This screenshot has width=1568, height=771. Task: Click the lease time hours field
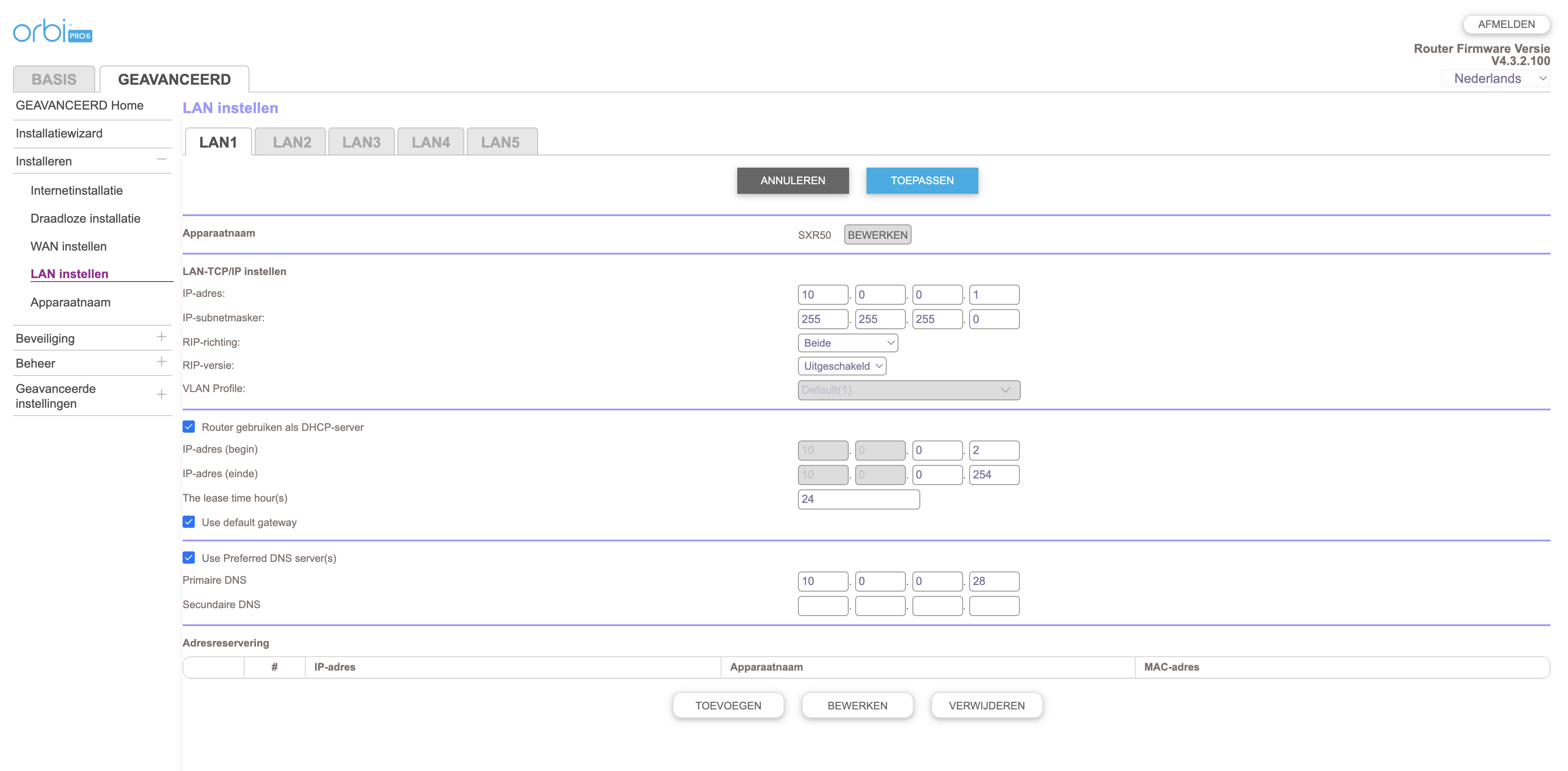[858, 499]
